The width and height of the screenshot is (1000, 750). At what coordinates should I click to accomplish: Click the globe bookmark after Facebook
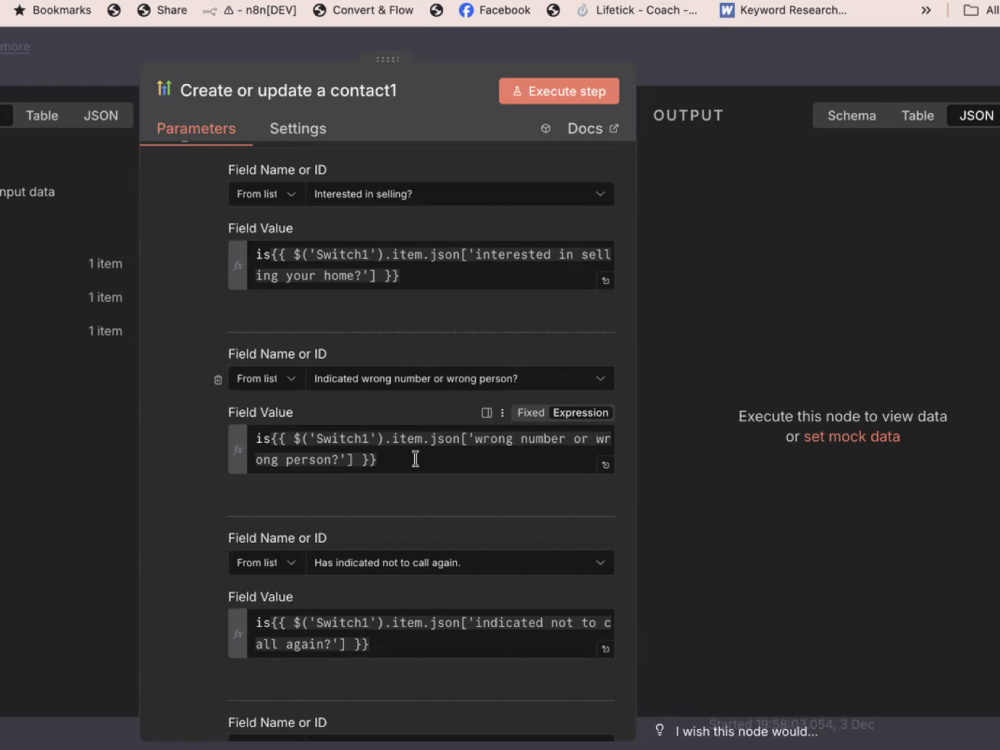click(x=554, y=10)
